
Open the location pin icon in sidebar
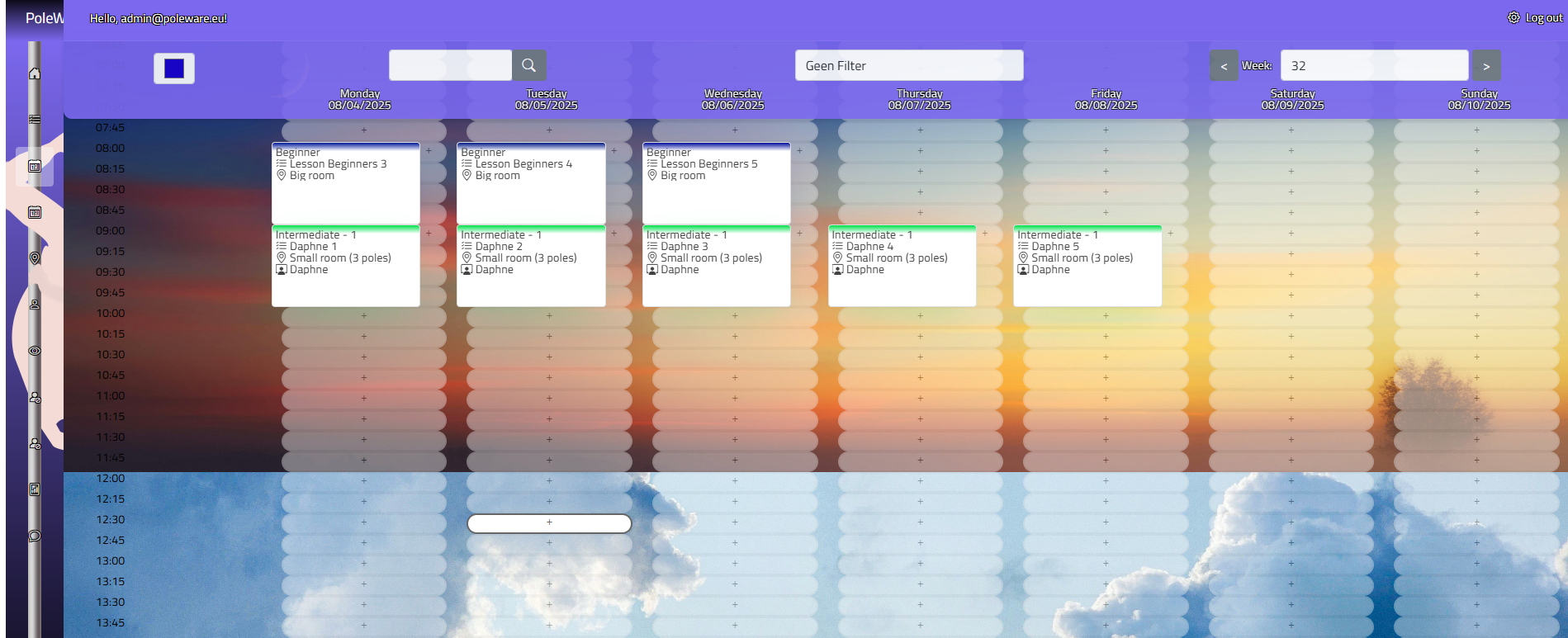tap(35, 258)
